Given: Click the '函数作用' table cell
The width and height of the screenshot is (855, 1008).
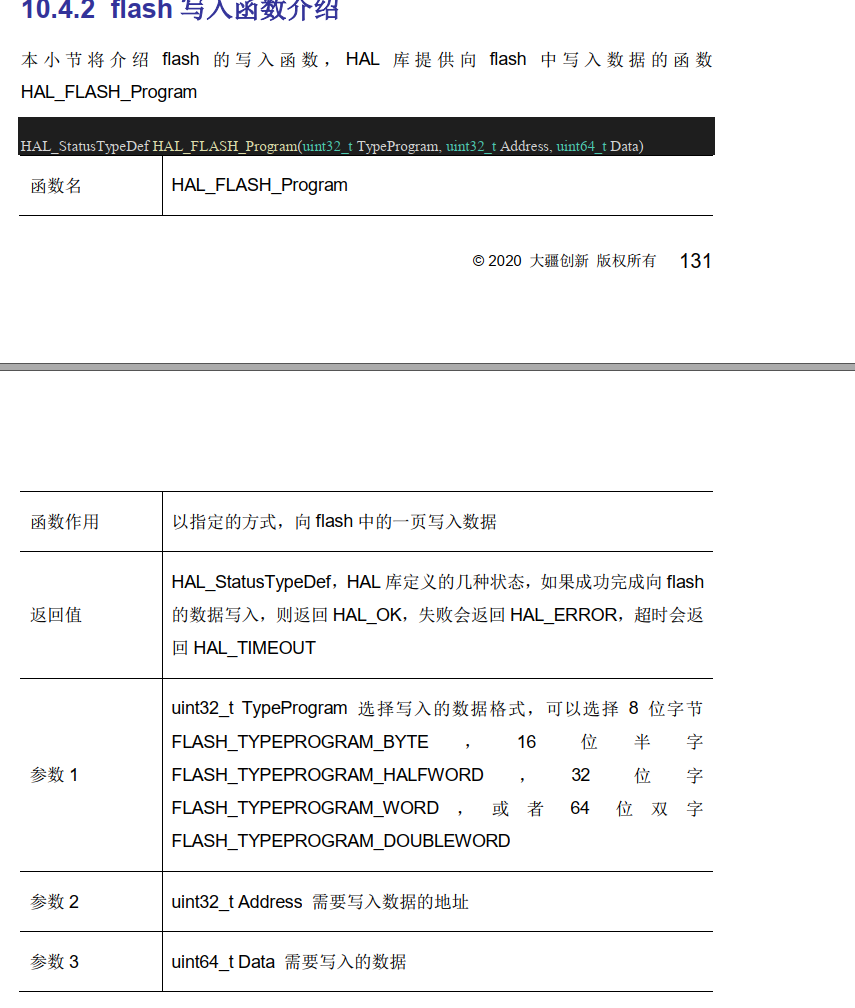Looking at the screenshot, I should [x=91, y=521].
